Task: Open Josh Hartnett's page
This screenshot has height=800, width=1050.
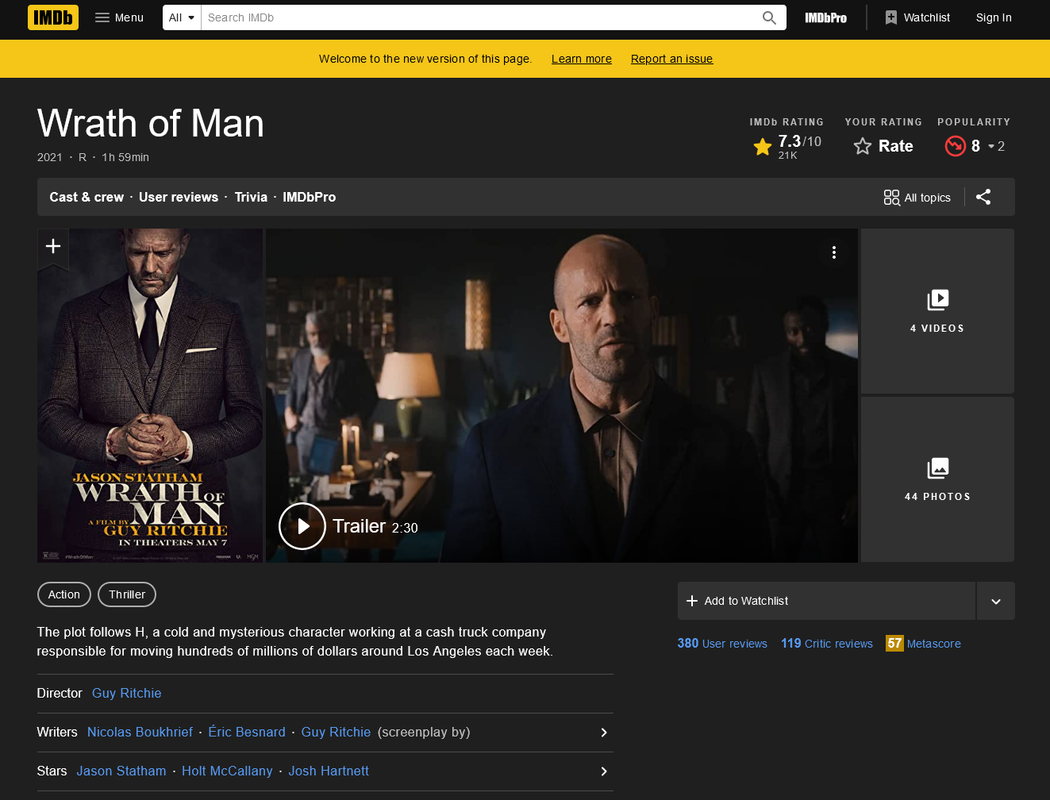Action: click(x=328, y=771)
